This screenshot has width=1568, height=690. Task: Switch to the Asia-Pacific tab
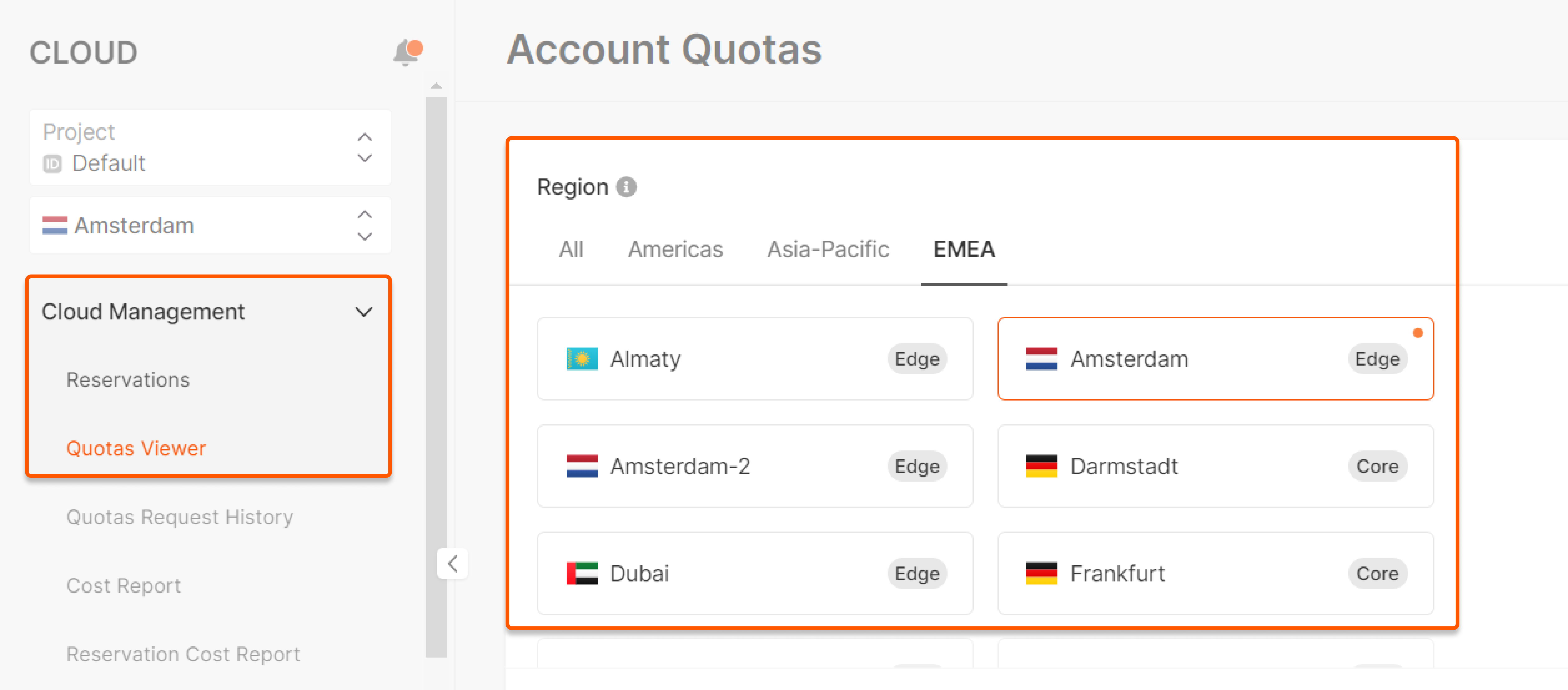(x=827, y=250)
